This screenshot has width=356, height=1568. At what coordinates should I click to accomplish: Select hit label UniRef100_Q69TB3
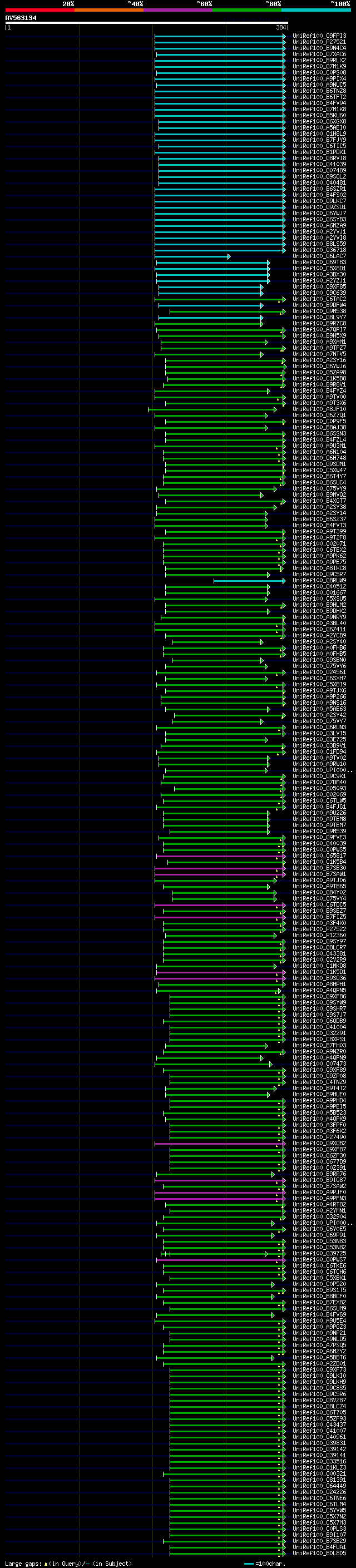(319, 263)
